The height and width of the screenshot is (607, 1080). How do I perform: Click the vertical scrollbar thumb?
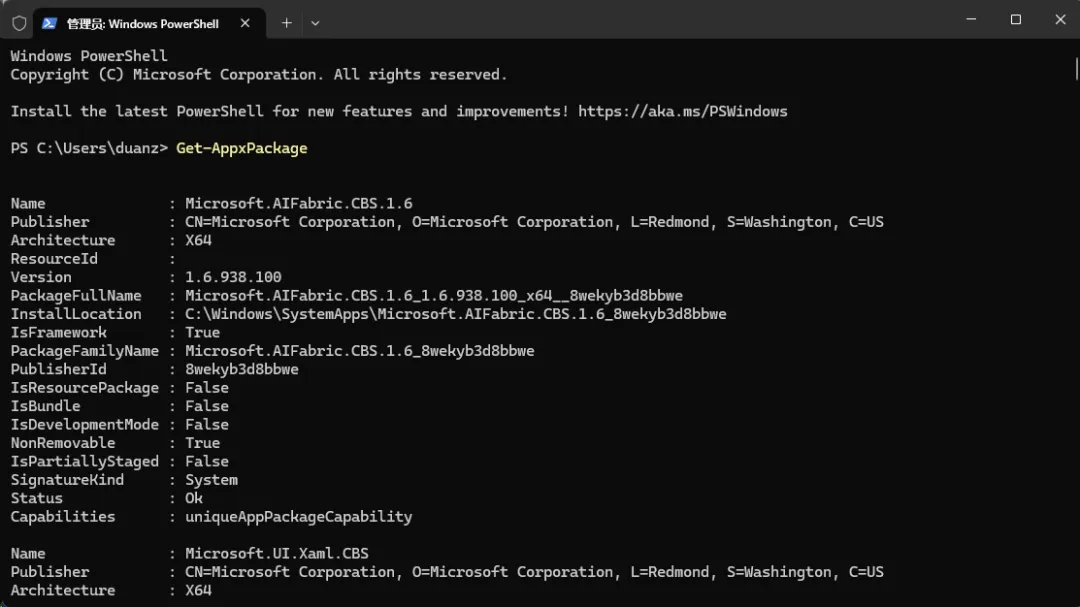[1077, 70]
